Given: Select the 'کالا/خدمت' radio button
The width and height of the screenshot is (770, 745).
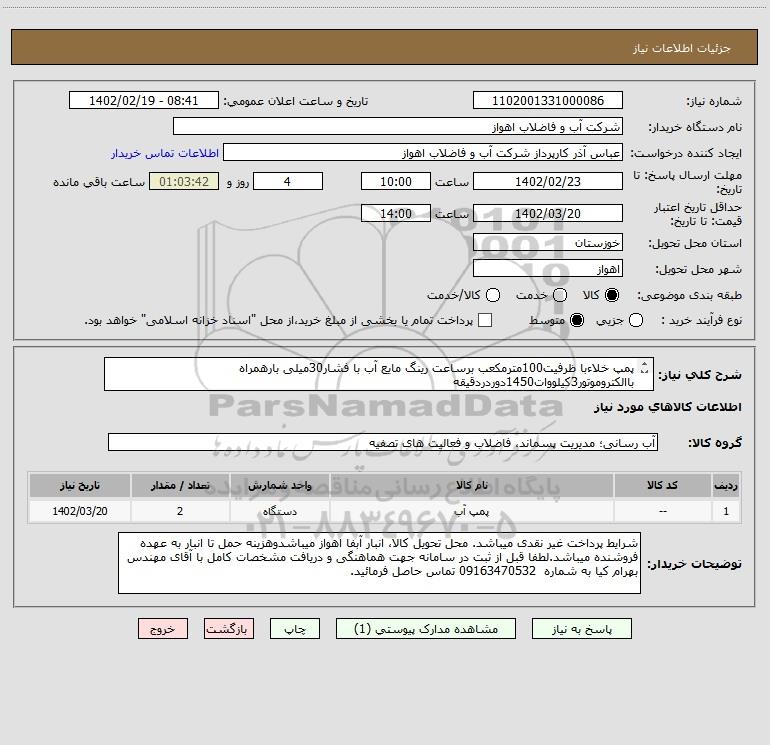Looking at the screenshot, I should 493,295.
